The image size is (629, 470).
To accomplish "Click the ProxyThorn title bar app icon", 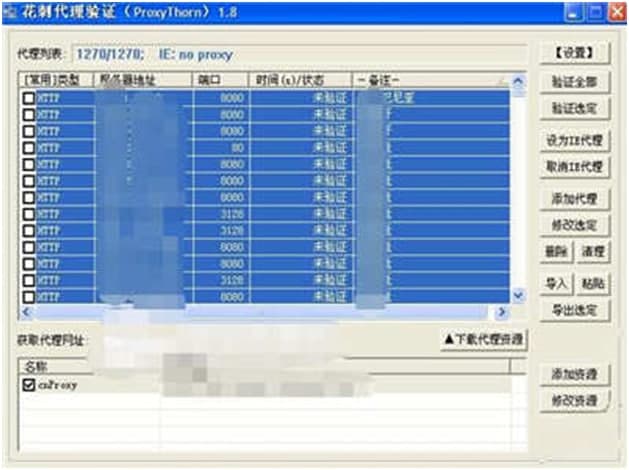I will [10, 12].
